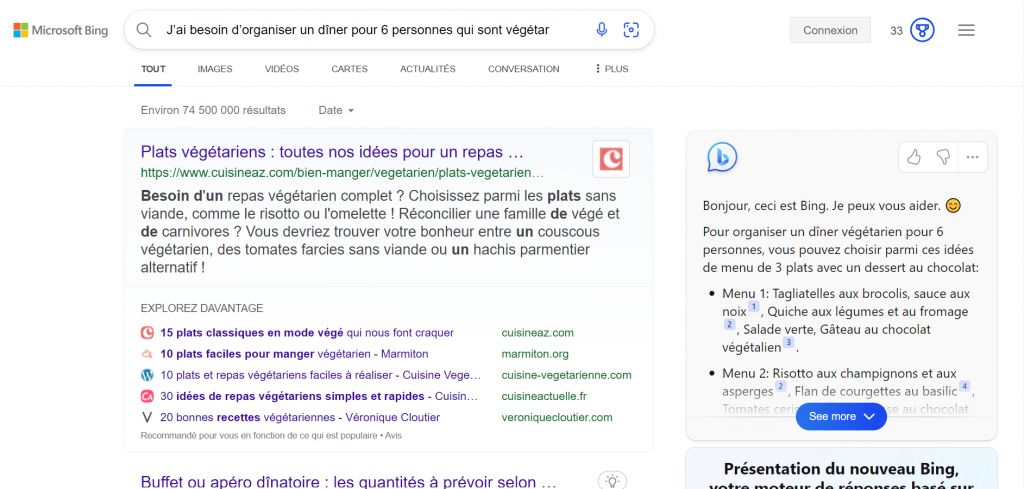Give thumbs up to Bing answer
This screenshot has width=1024, height=489.
[x=913, y=157]
